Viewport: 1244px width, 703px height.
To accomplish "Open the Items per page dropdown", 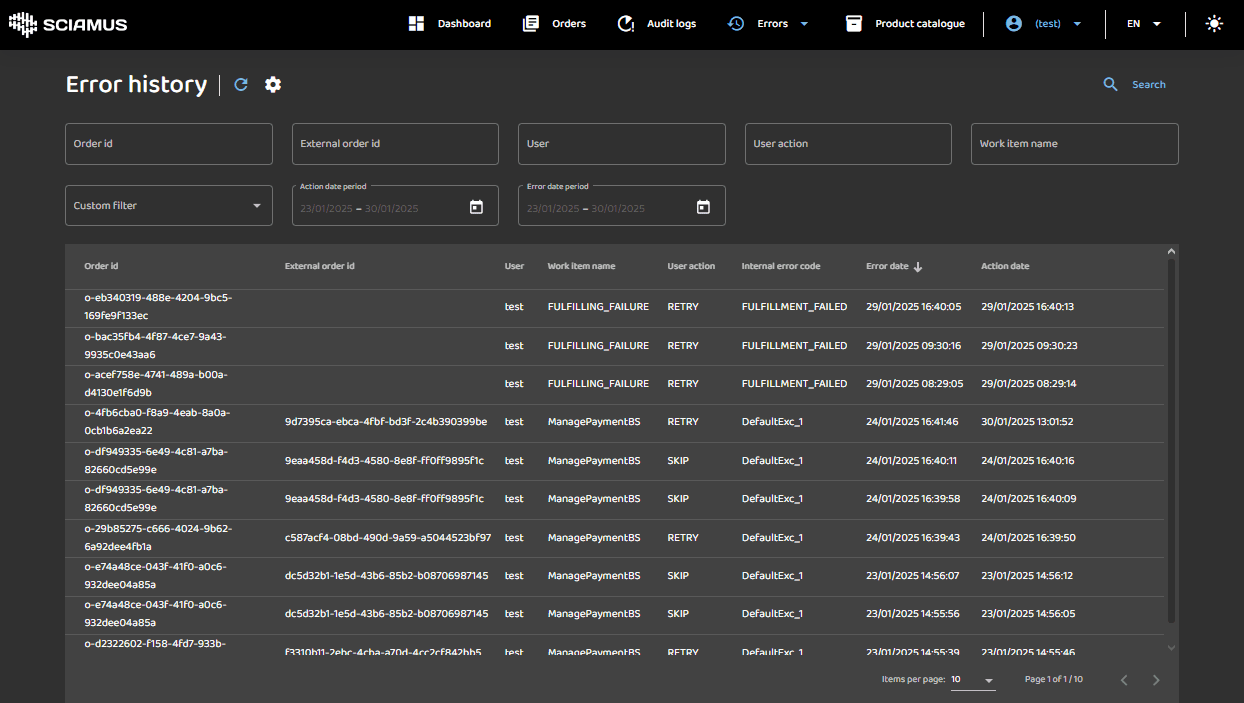I will tap(973, 680).
